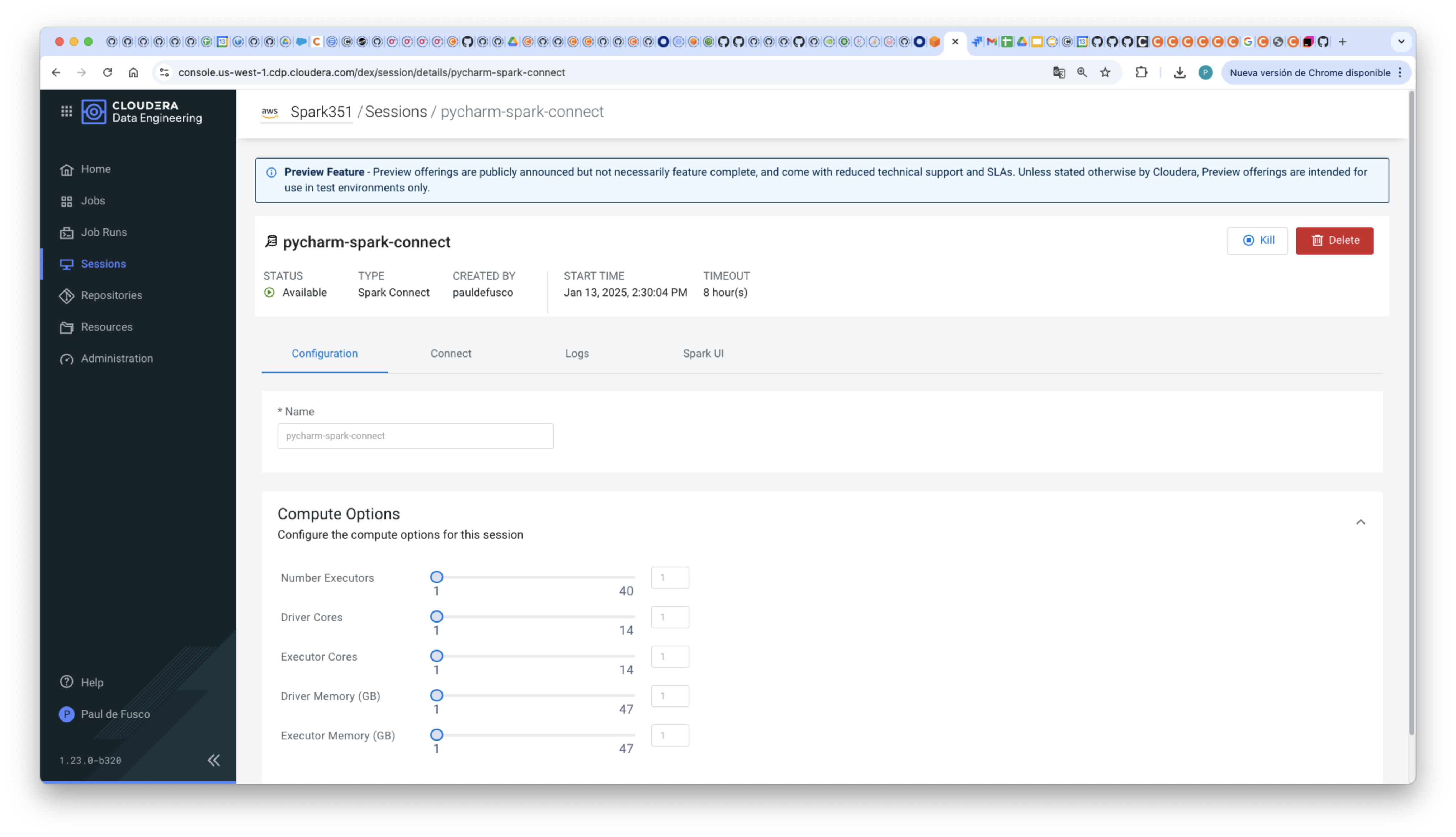Viewport: 1456px width, 837px height.
Task: Switch to the Logs tab
Action: tap(577, 353)
